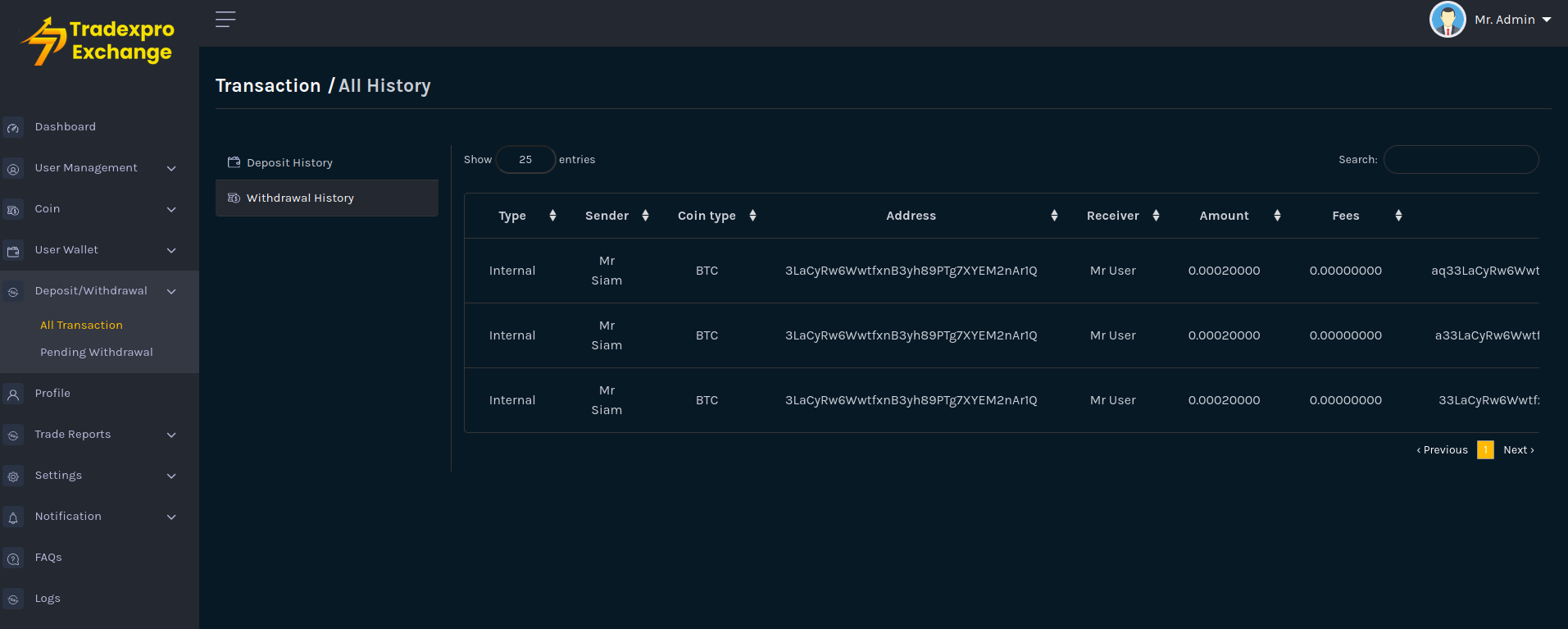
Task: Expand the Trade Reports submenu
Action: [171, 435]
